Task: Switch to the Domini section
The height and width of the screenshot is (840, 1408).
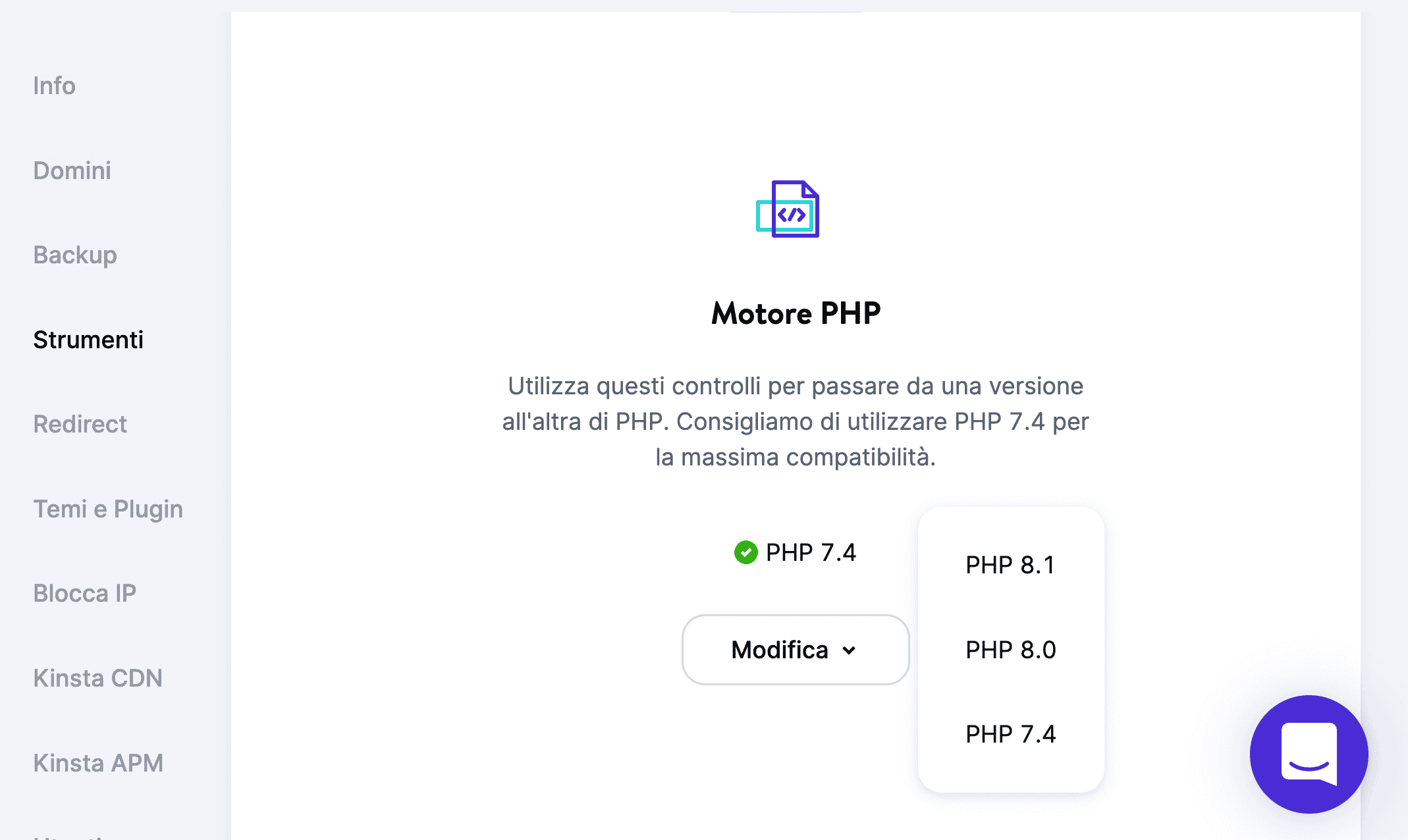Action: point(71,171)
